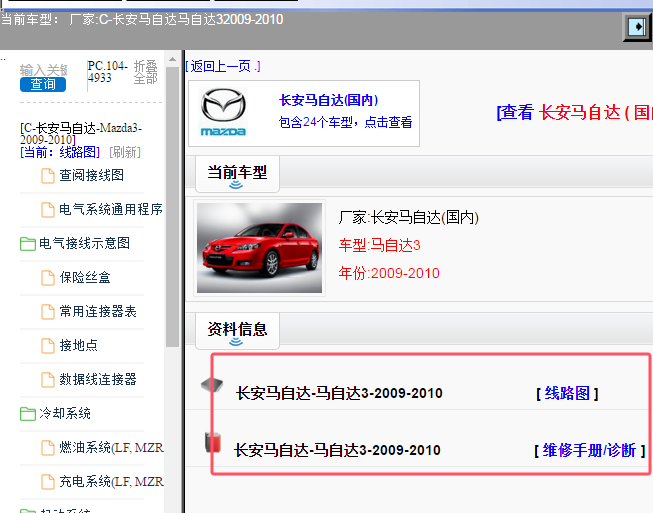Click the red book icon beside 维修手册 row
This screenshot has height=513, width=653.
tap(213, 442)
